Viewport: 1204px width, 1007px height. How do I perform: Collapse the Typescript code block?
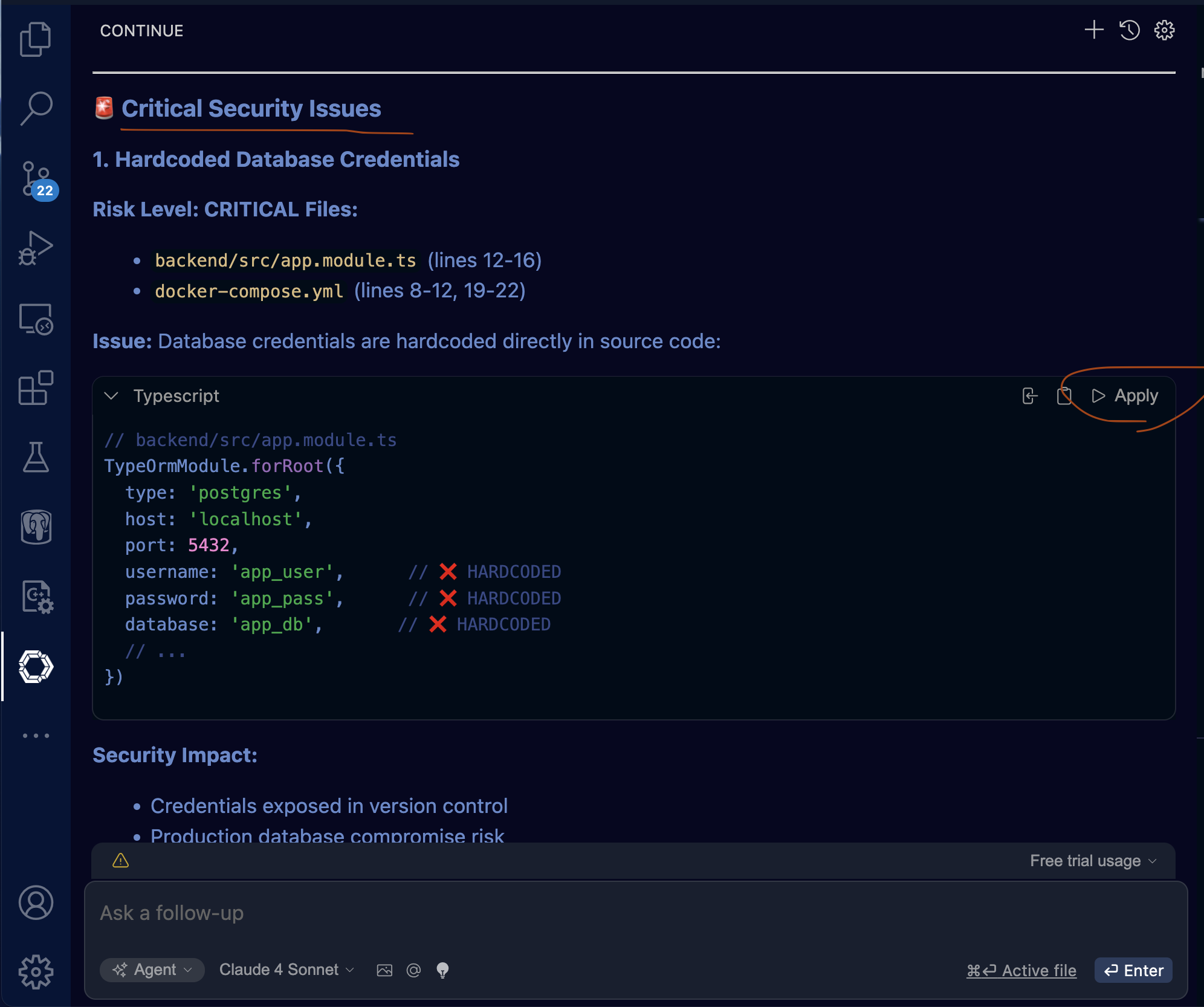click(x=111, y=396)
